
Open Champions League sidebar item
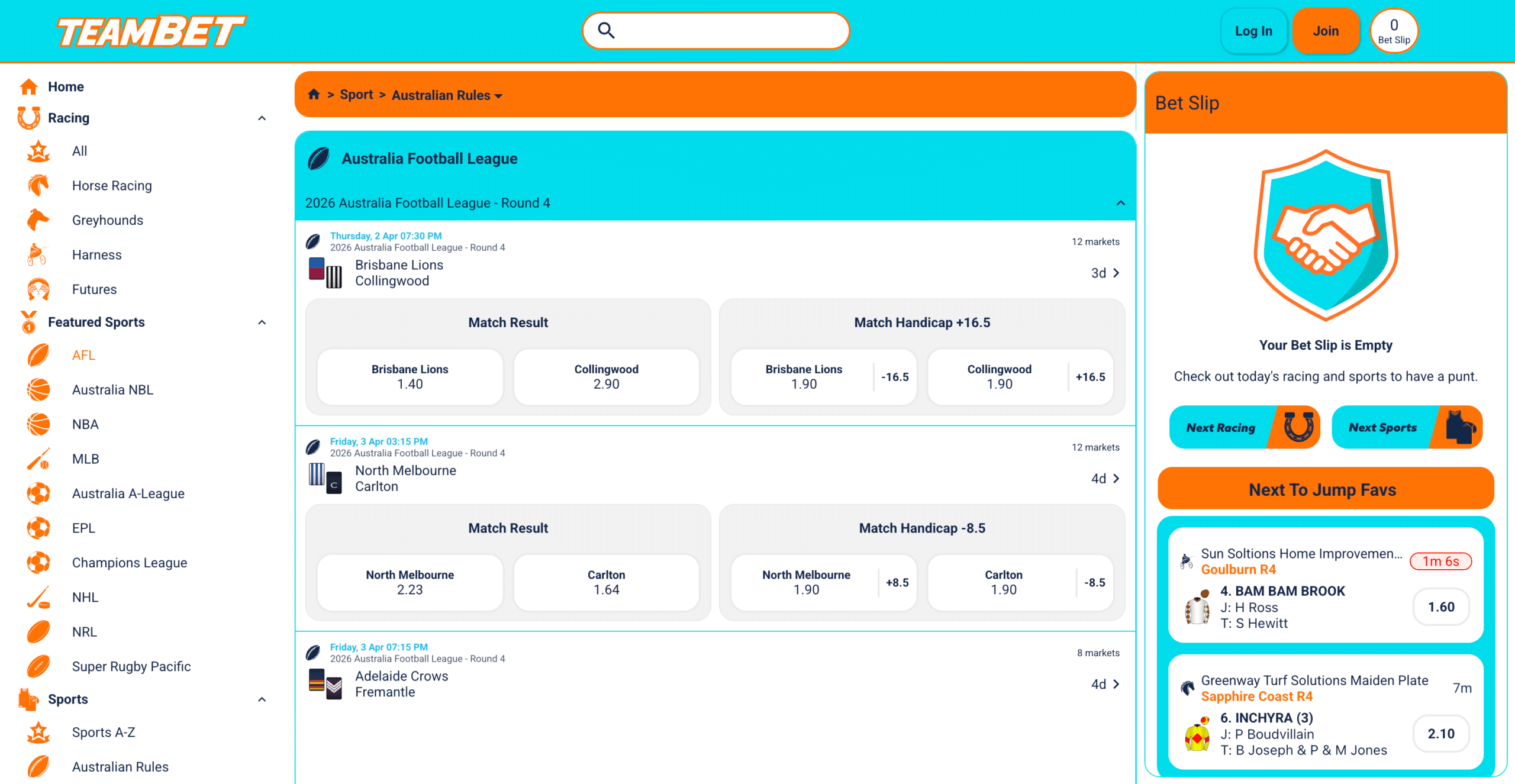click(x=129, y=563)
